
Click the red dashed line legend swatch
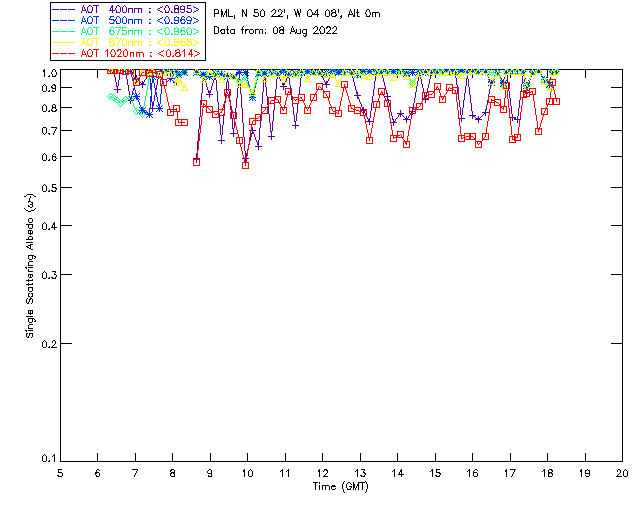[64, 53]
